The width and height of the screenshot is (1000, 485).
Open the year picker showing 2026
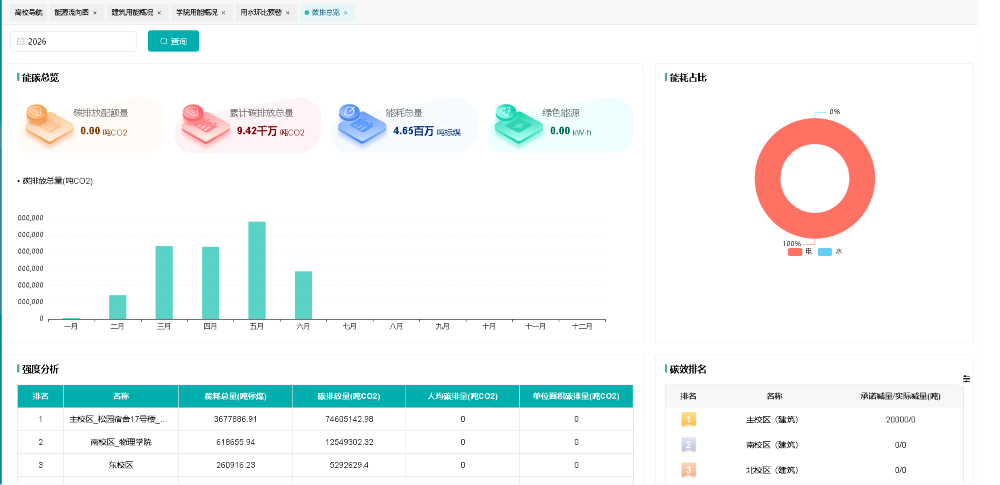(x=73, y=41)
